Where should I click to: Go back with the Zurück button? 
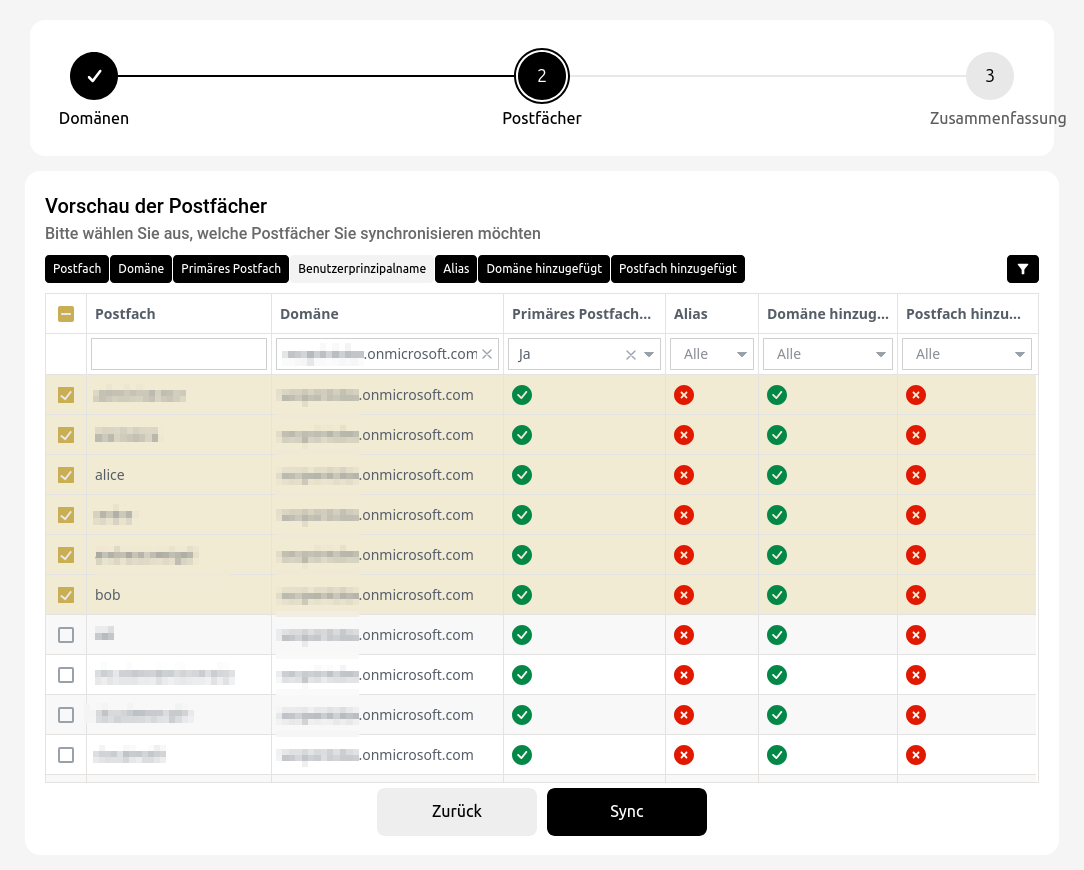457,811
